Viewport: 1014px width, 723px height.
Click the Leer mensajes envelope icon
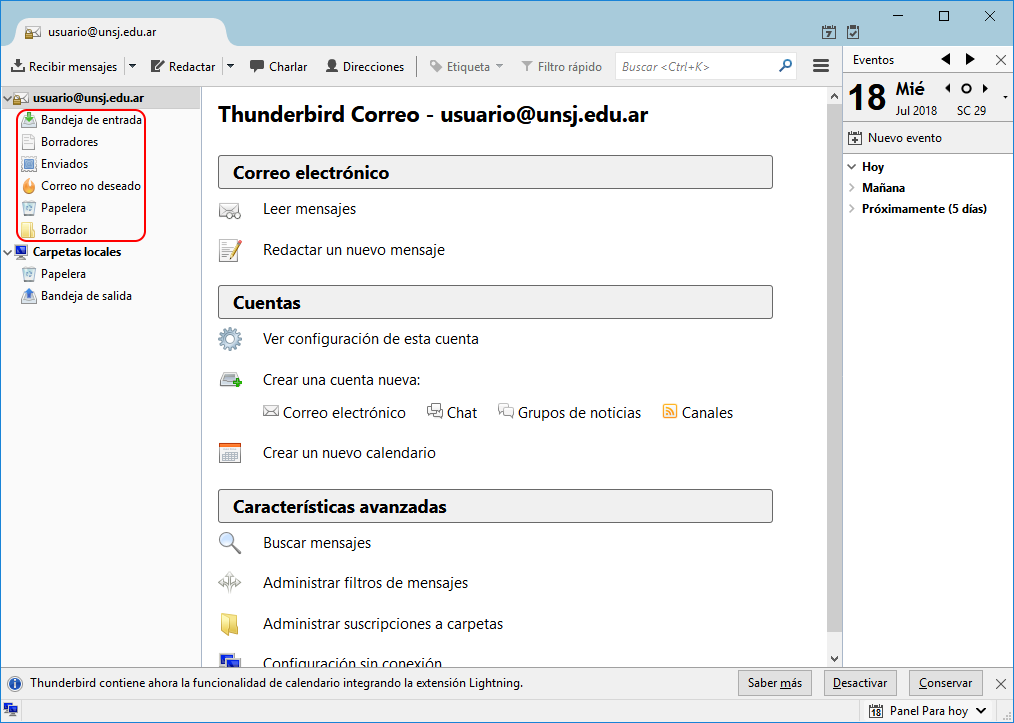[x=230, y=210]
